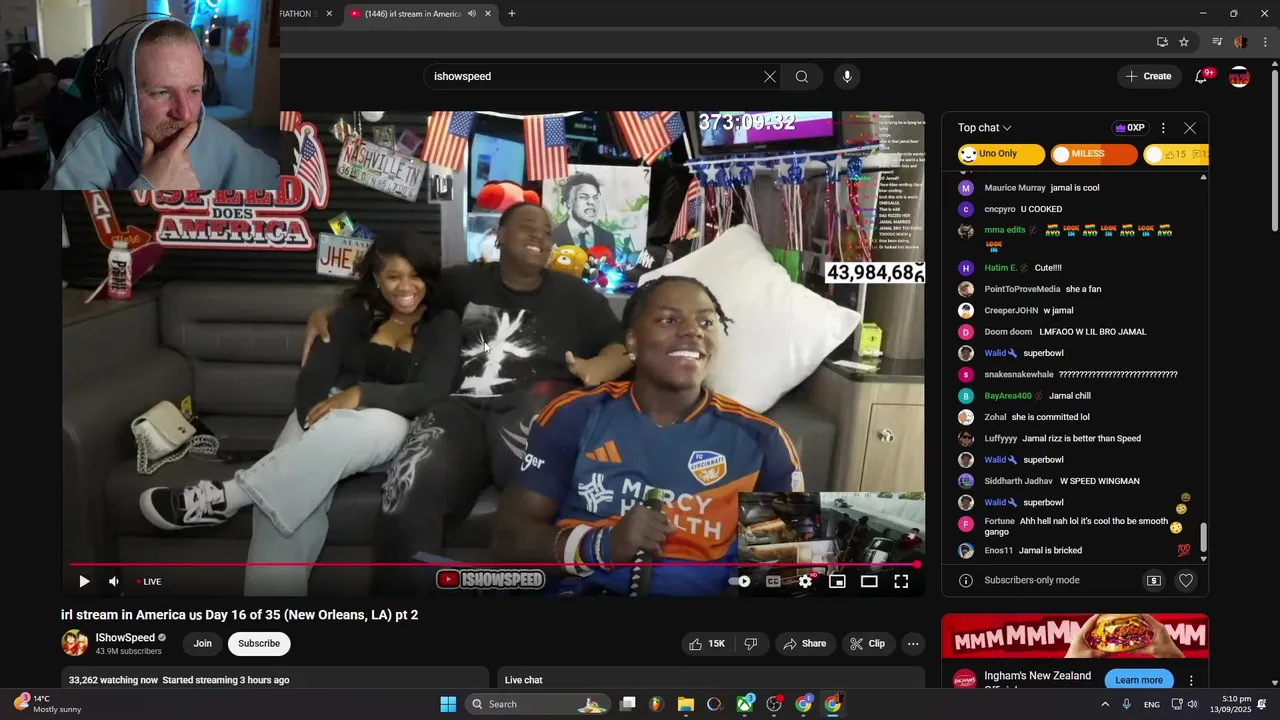
Task: Toggle subtitles CC button
Action: point(773,581)
